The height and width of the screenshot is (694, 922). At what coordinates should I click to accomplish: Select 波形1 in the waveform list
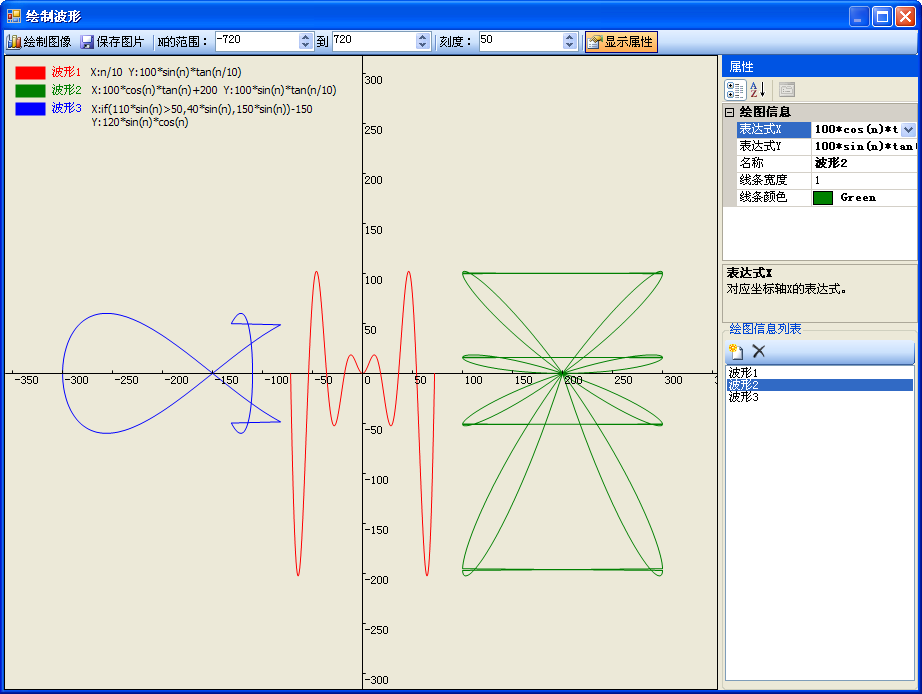tap(743, 373)
